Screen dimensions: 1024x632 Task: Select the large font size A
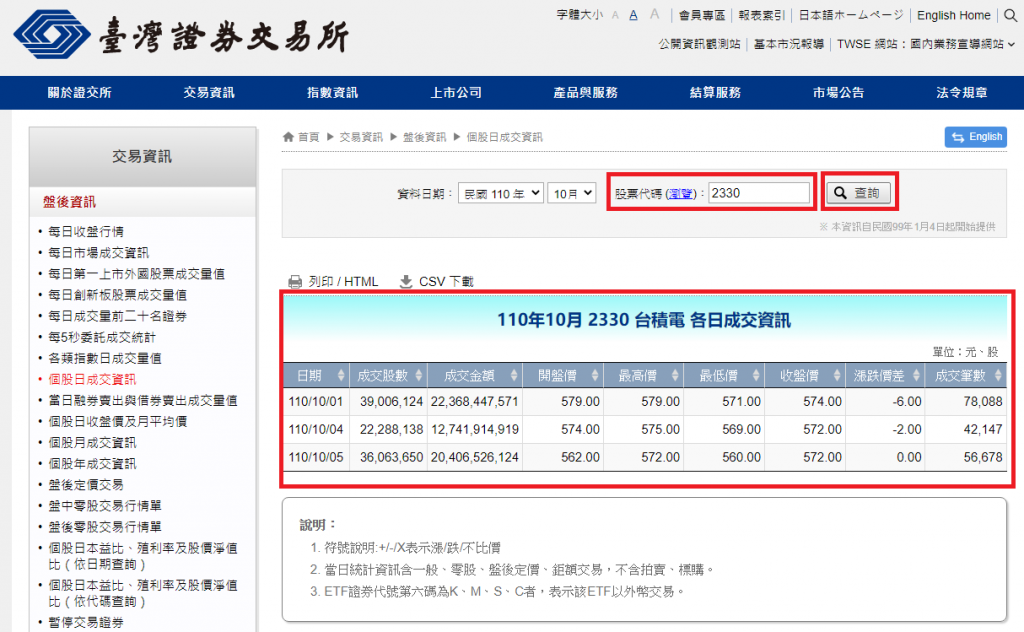pos(654,14)
